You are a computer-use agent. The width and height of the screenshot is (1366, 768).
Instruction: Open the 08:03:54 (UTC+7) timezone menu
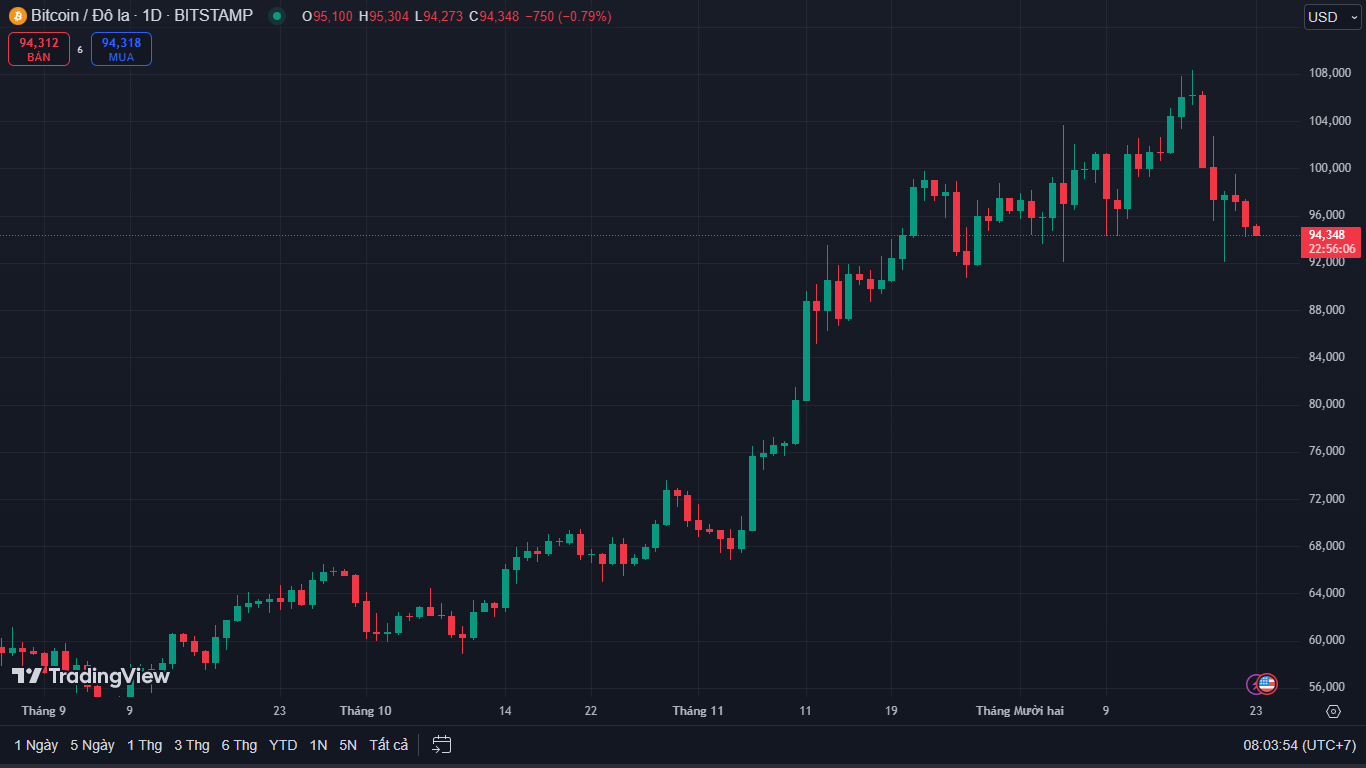click(x=1298, y=745)
